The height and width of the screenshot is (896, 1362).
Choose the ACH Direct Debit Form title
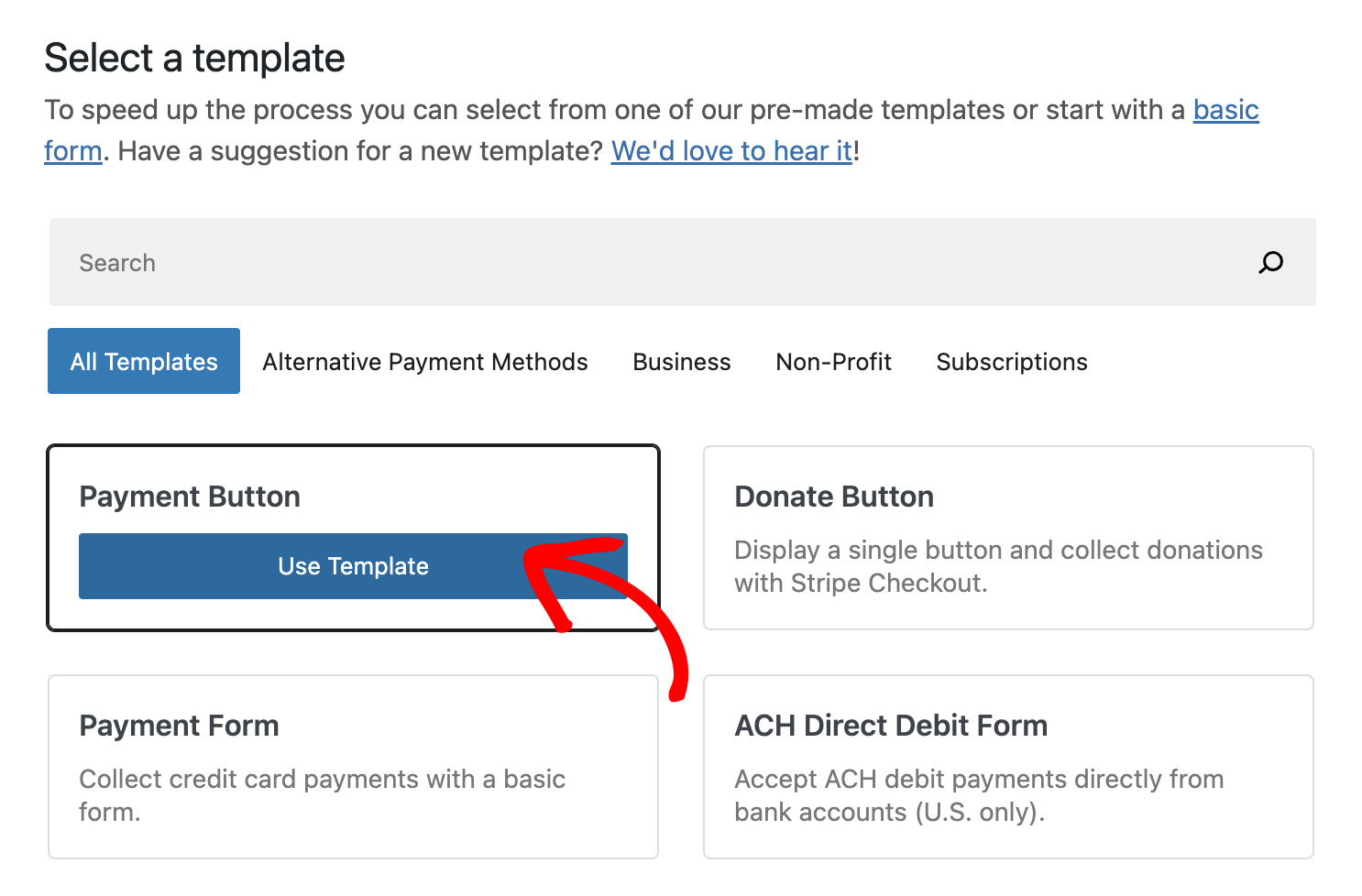891,726
